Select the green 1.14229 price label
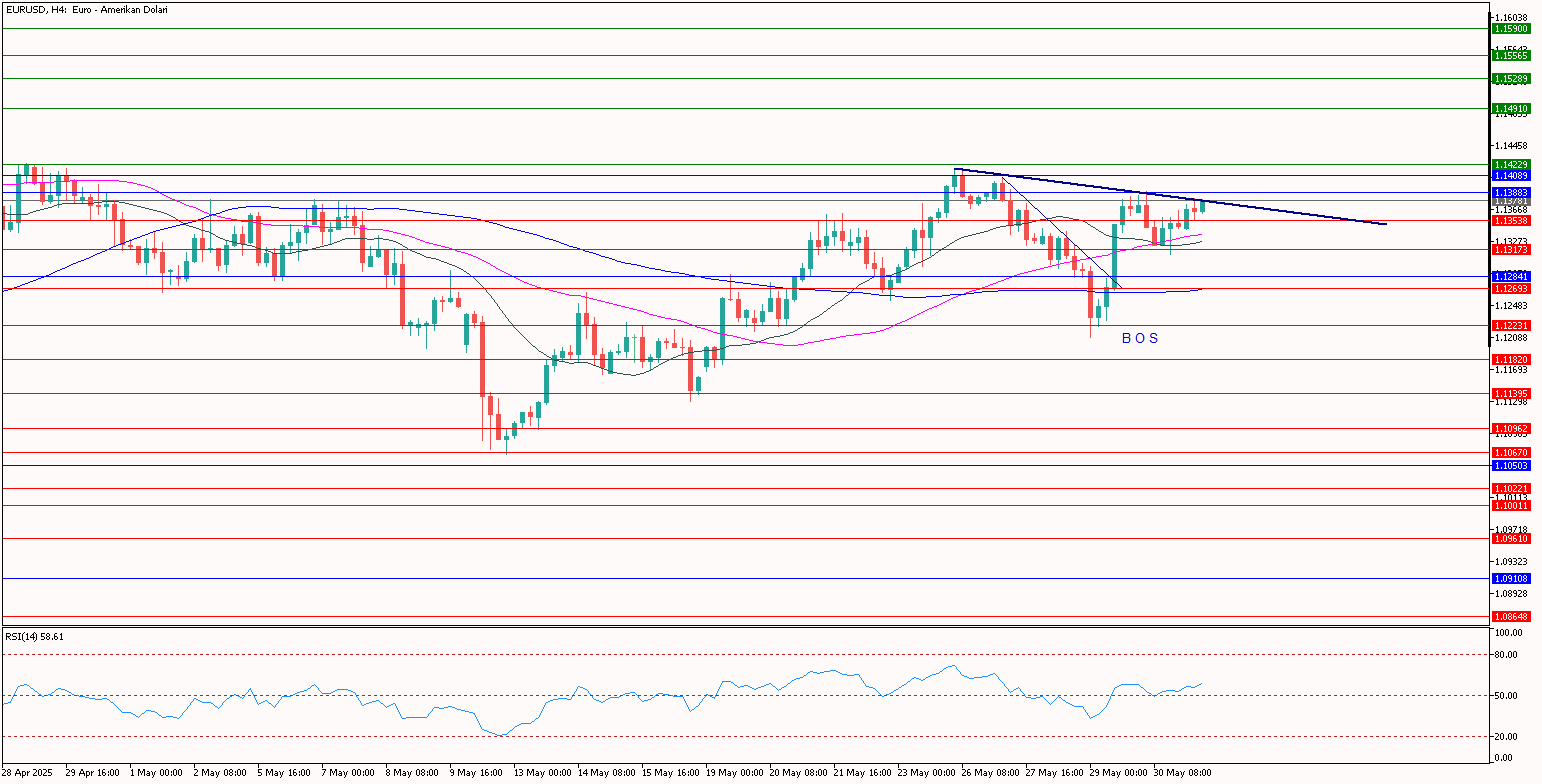This screenshot has width=1542, height=784. [1511, 164]
